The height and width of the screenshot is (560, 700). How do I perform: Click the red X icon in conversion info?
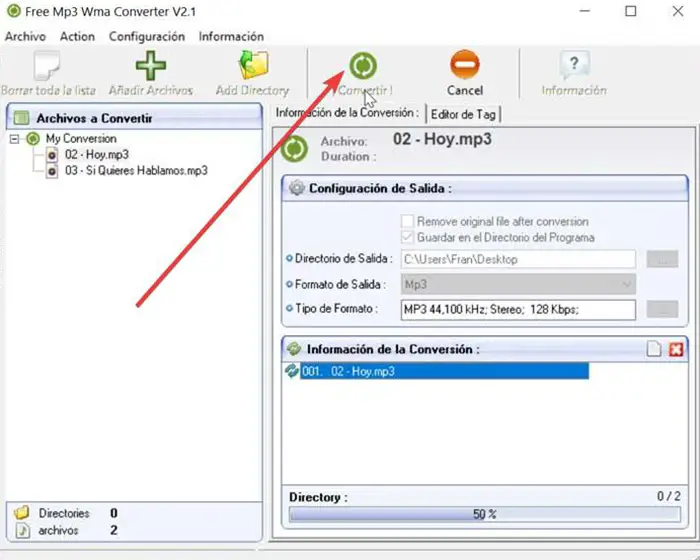(x=676, y=349)
